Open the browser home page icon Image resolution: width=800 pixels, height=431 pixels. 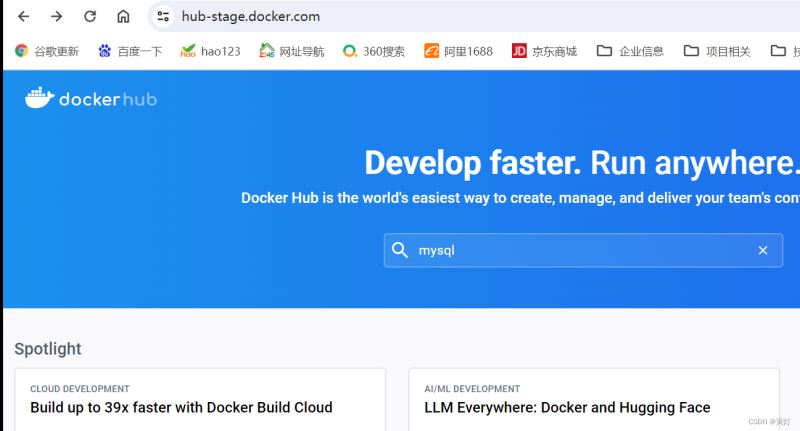coord(123,16)
